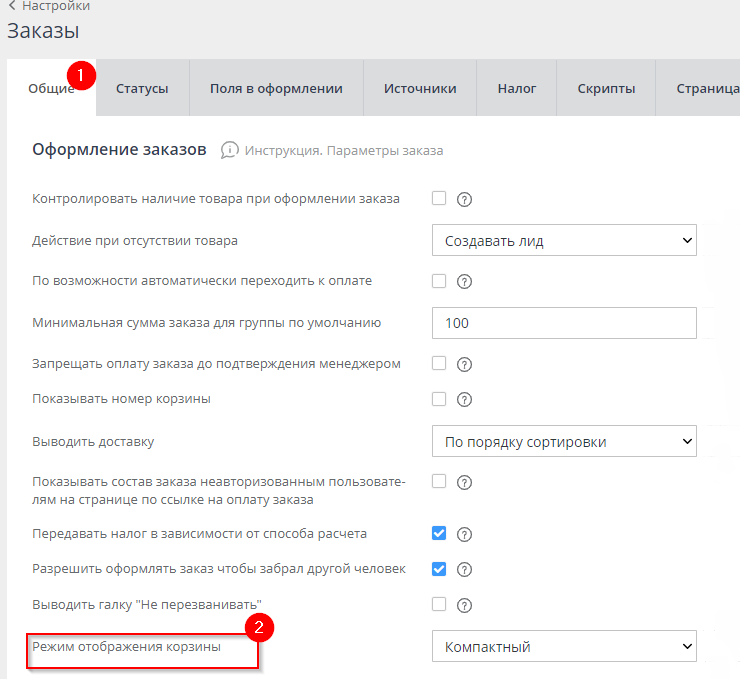The width and height of the screenshot is (740, 679).
Task: Open 'Действие при отсутствии товара' dropdown
Action: point(564,240)
